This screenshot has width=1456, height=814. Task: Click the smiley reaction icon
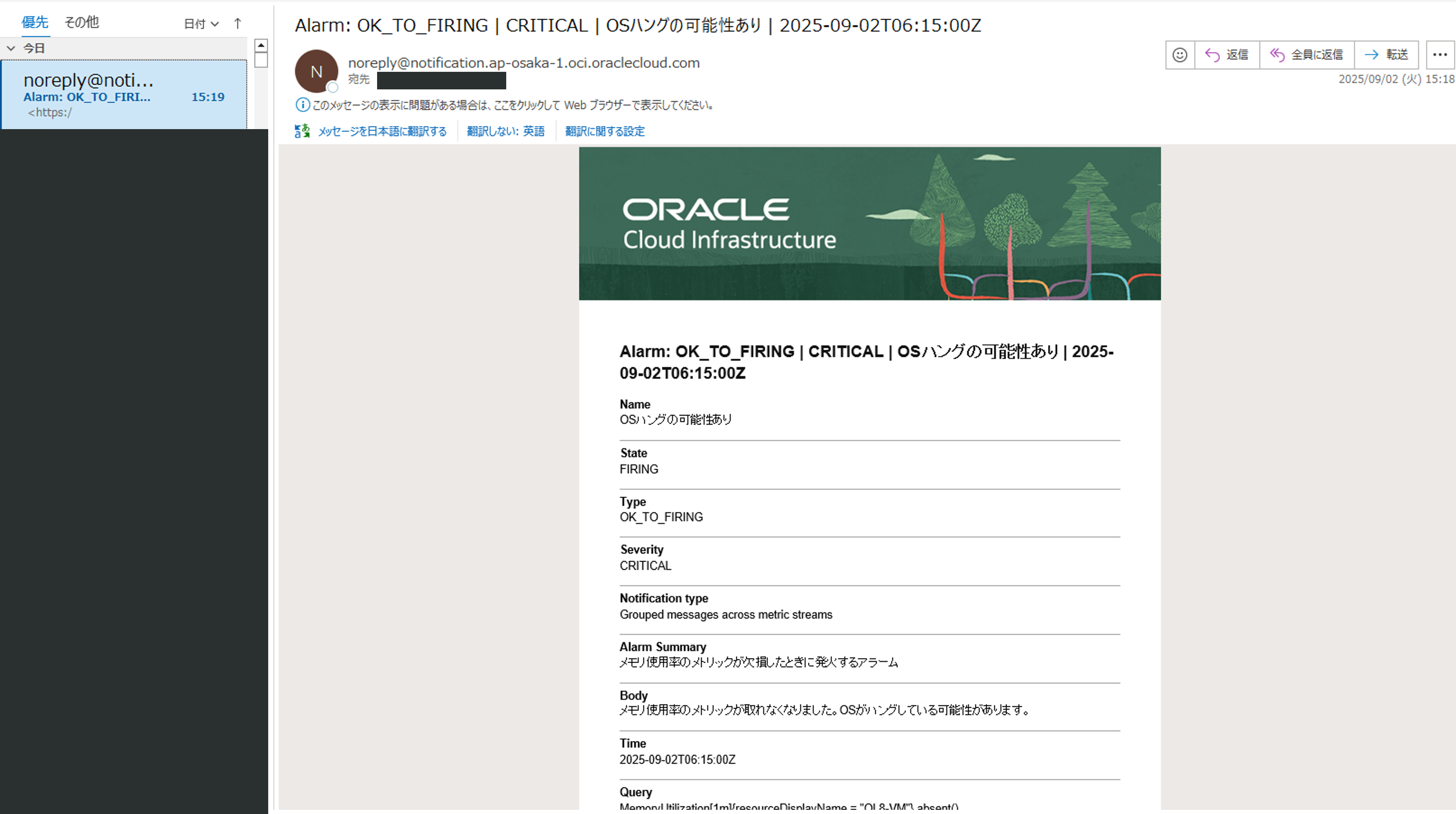1180,55
